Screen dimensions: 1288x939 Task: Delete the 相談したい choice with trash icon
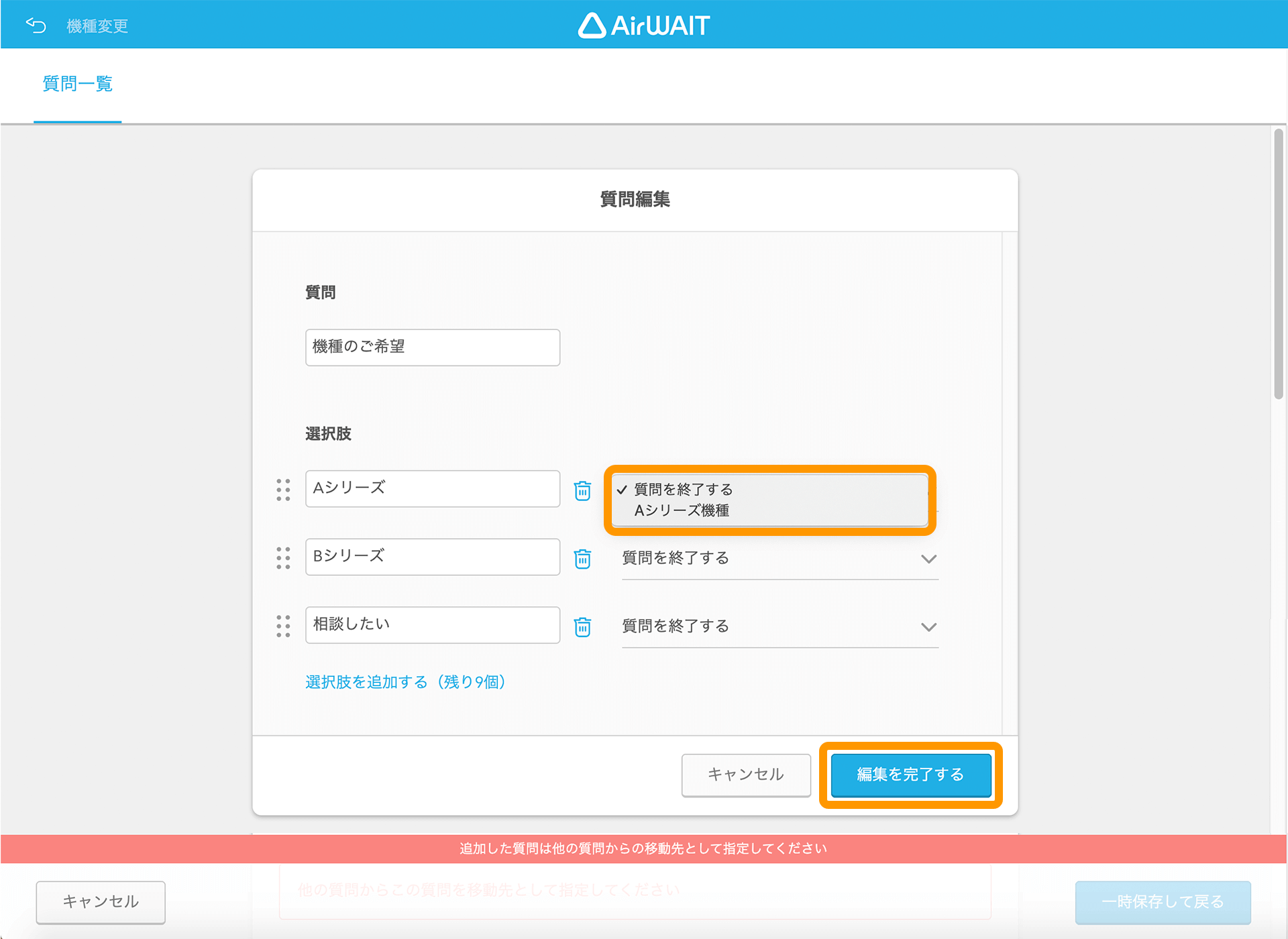click(x=582, y=626)
